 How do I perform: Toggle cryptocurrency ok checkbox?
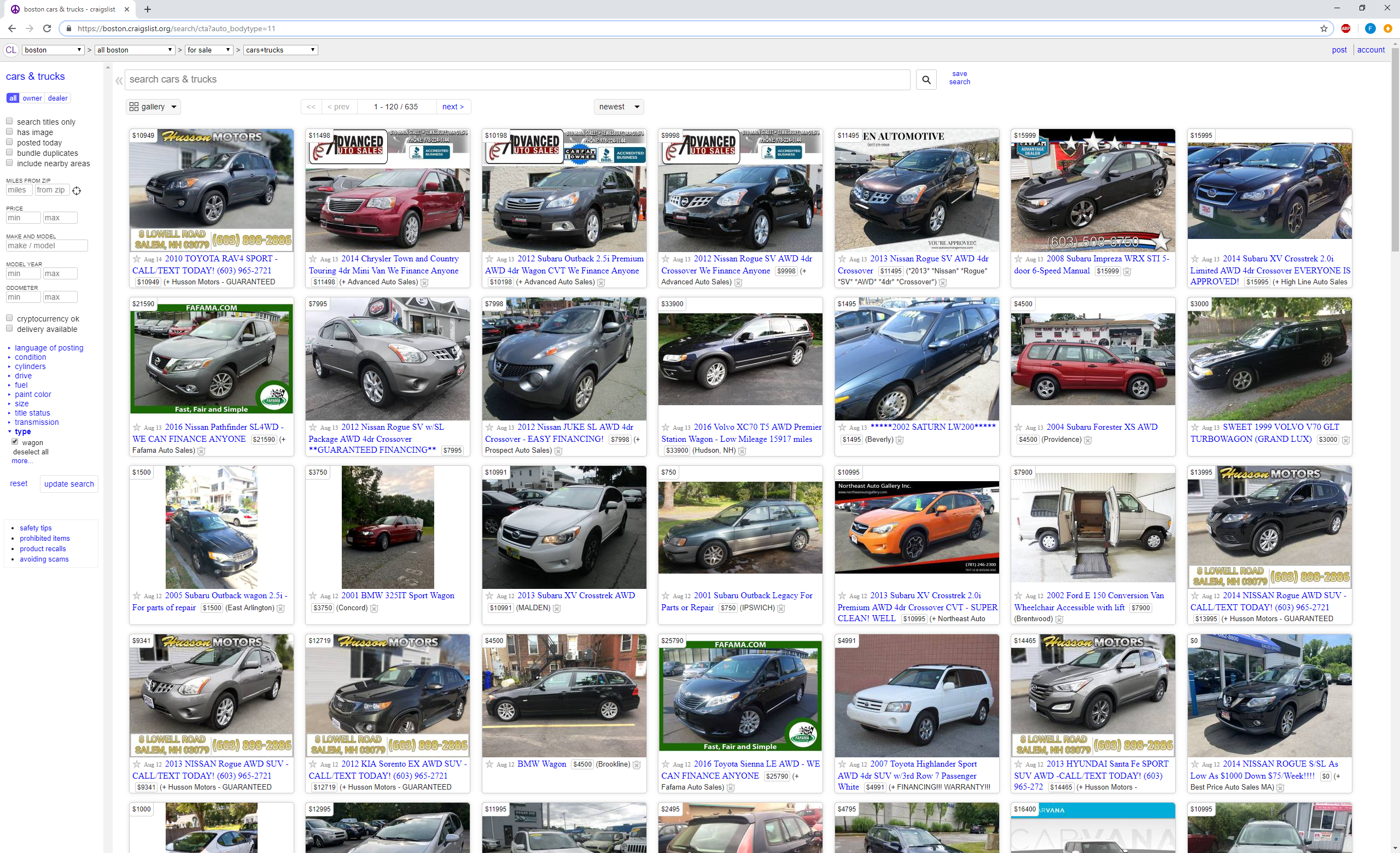tap(9, 318)
